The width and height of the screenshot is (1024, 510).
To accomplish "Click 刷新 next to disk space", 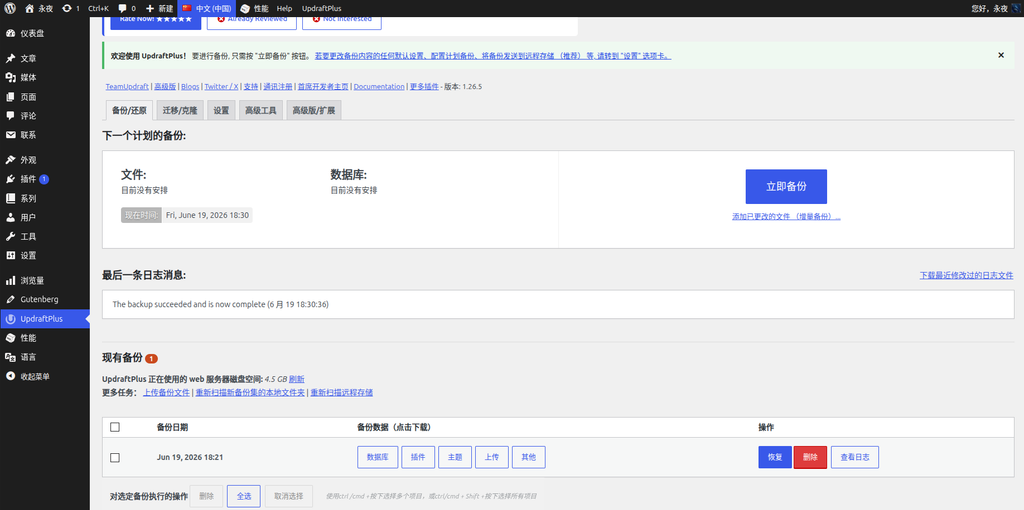I will [296, 379].
